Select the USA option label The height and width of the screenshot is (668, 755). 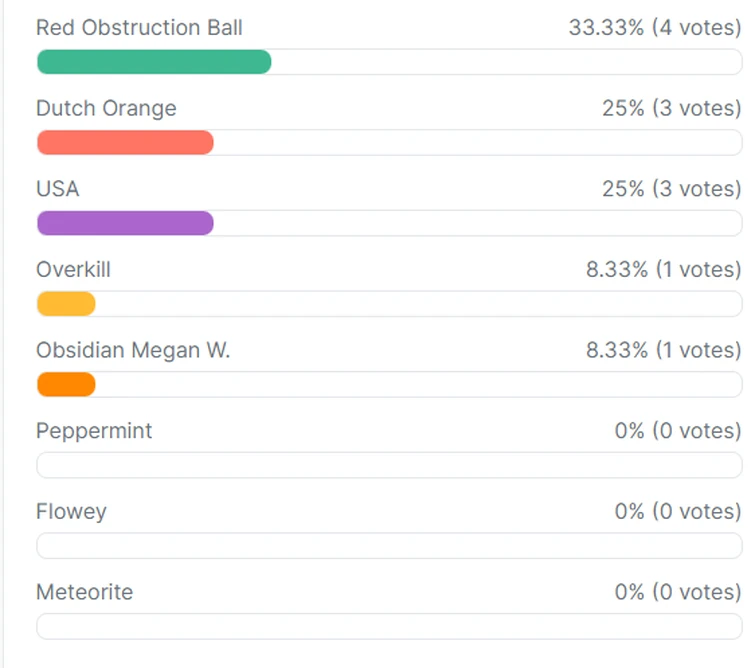(x=58, y=189)
